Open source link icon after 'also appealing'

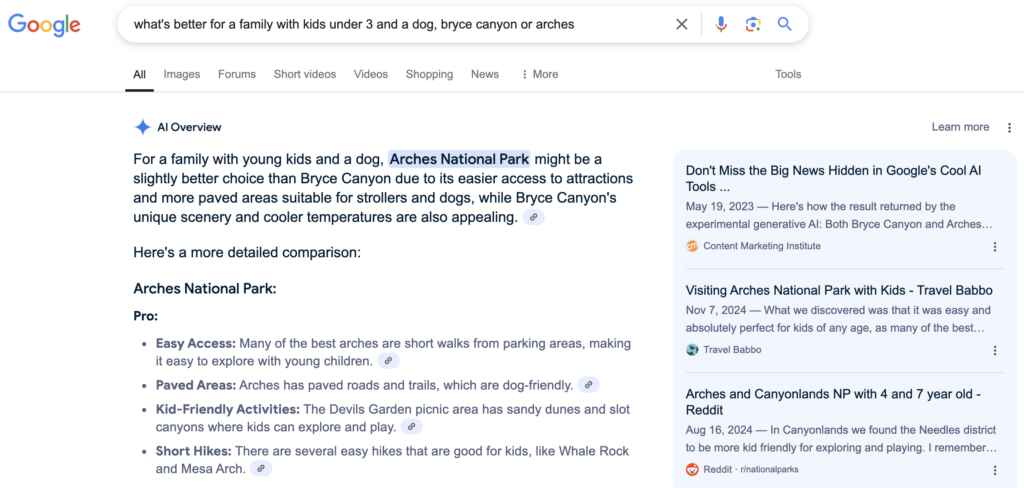[x=534, y=218]
